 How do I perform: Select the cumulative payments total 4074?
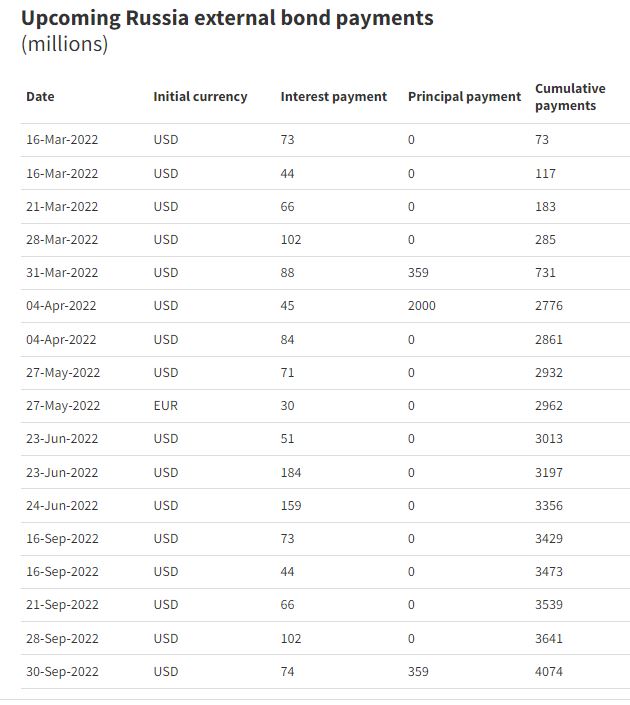coord(549,672)
